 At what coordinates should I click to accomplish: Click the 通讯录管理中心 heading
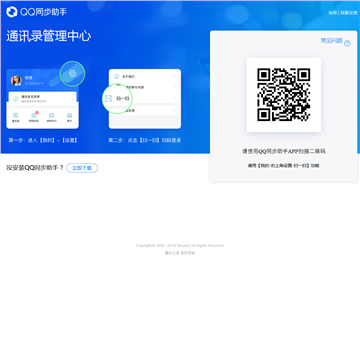pyautogui.click(x=48, y=36)
